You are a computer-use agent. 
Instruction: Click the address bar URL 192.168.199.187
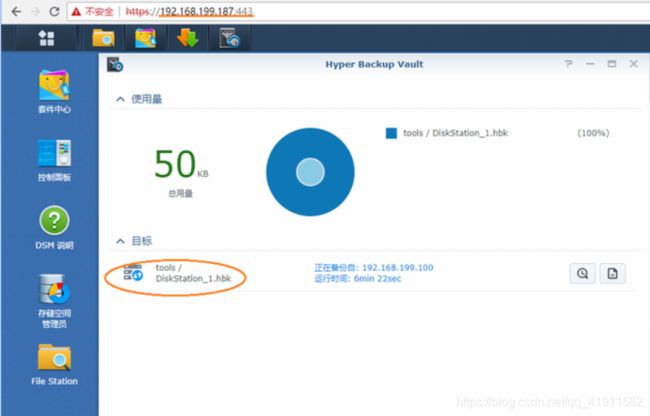click(198, 12)
